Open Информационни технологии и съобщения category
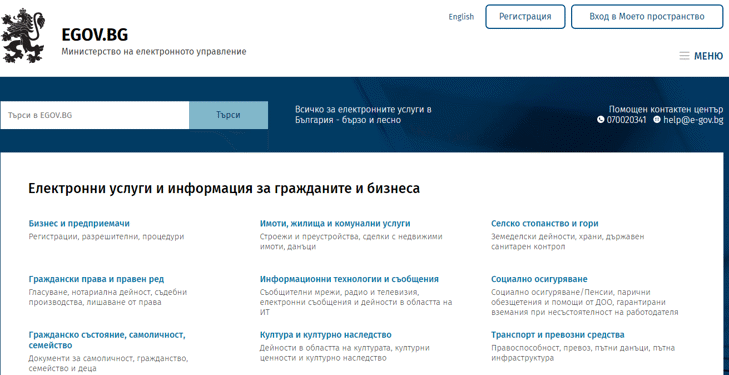This screenshot has height=375, width=729. (349, 279)
